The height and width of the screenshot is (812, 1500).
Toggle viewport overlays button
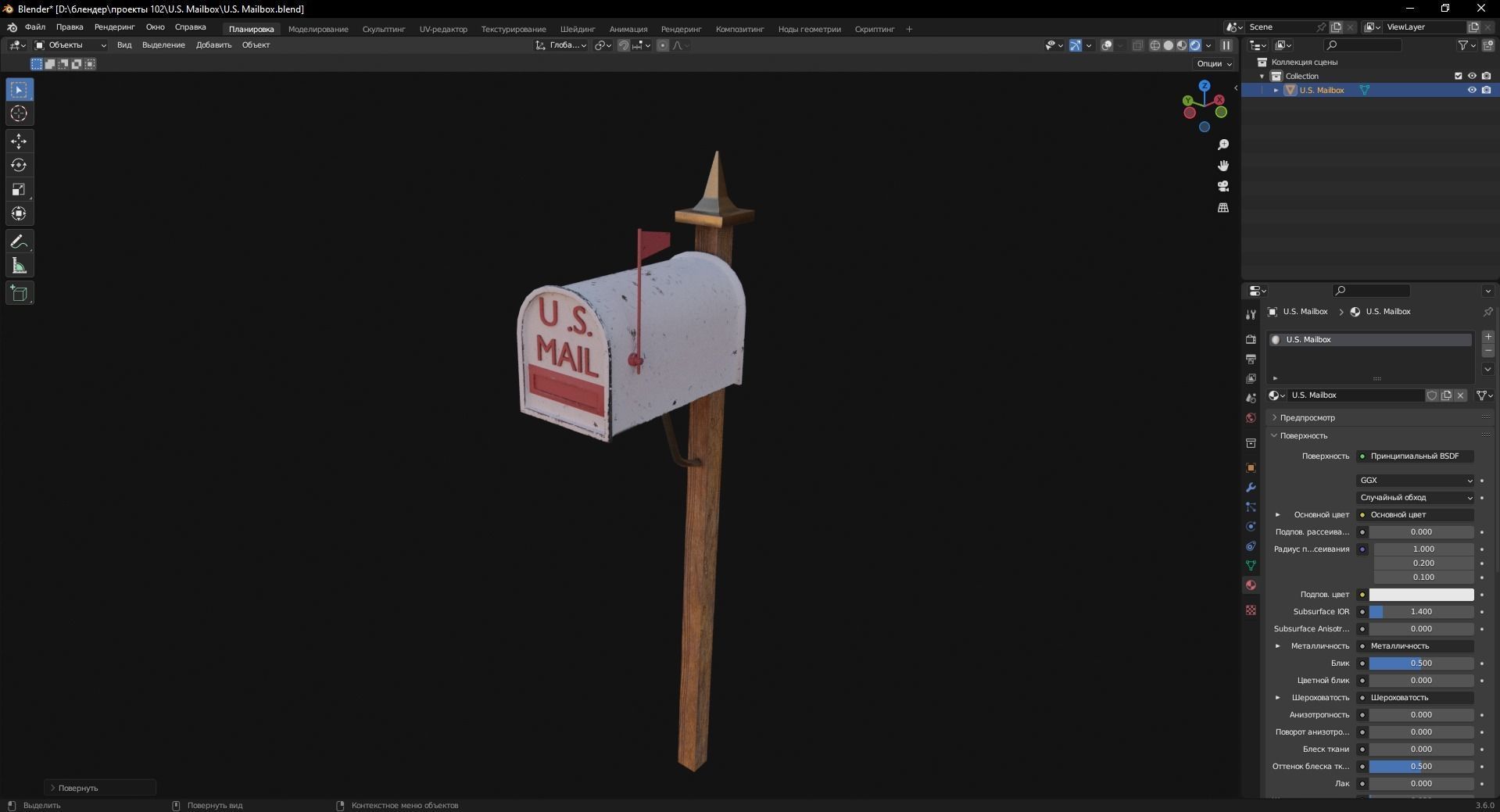coord(1107,45)
